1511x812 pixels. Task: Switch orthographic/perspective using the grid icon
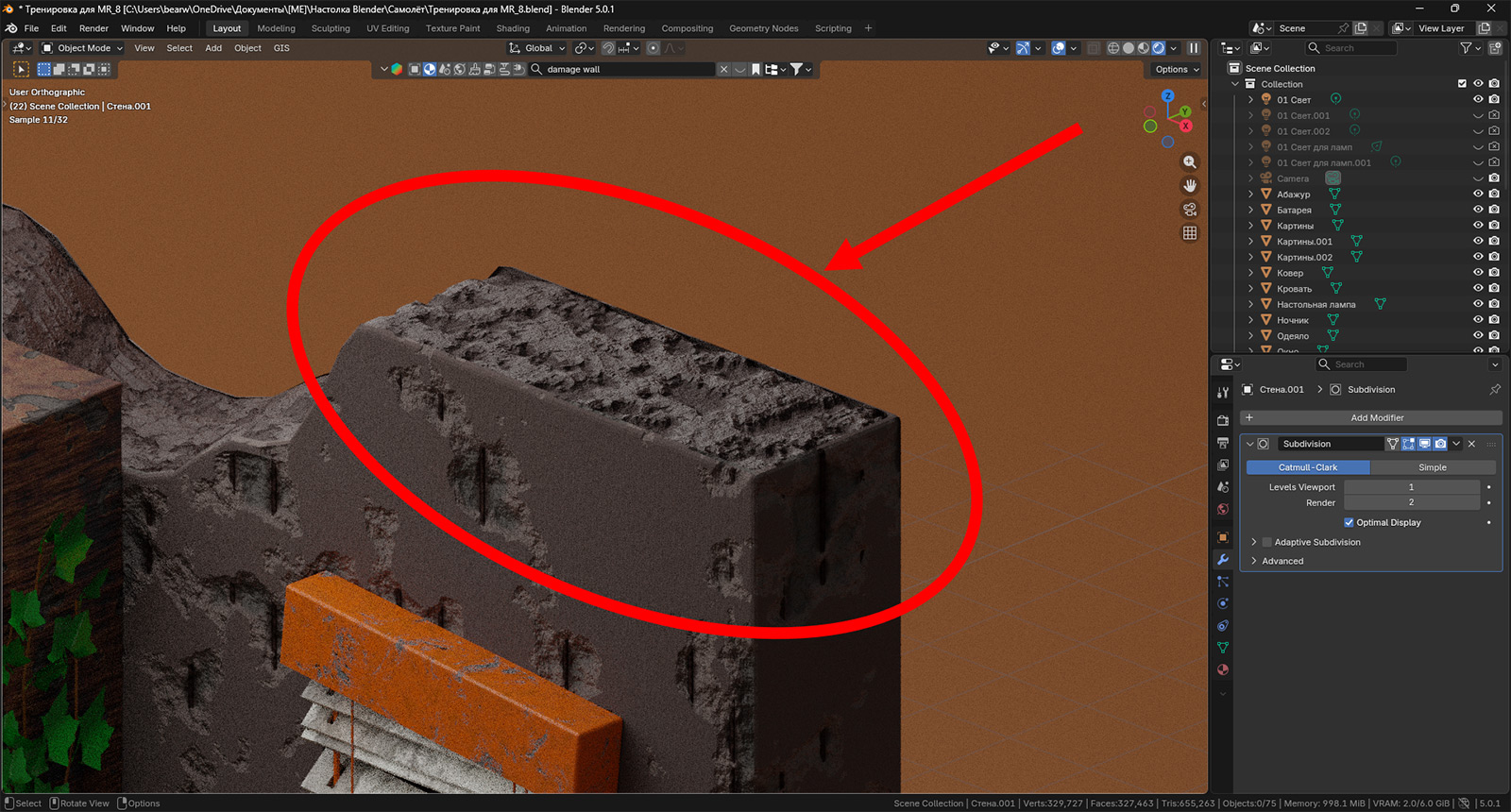tap(1190, 233)
